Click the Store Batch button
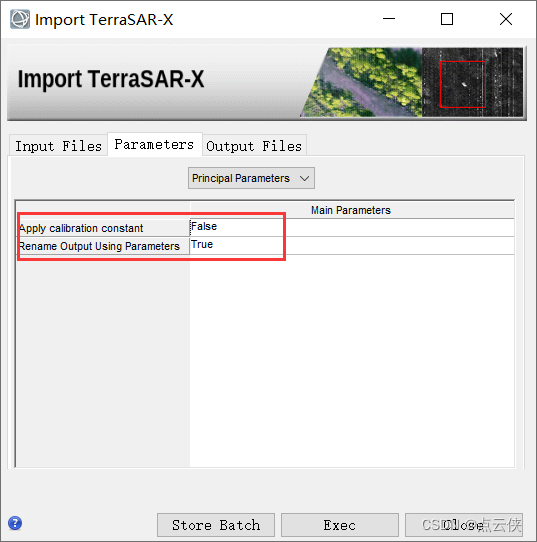 click(x=216, y=525)
